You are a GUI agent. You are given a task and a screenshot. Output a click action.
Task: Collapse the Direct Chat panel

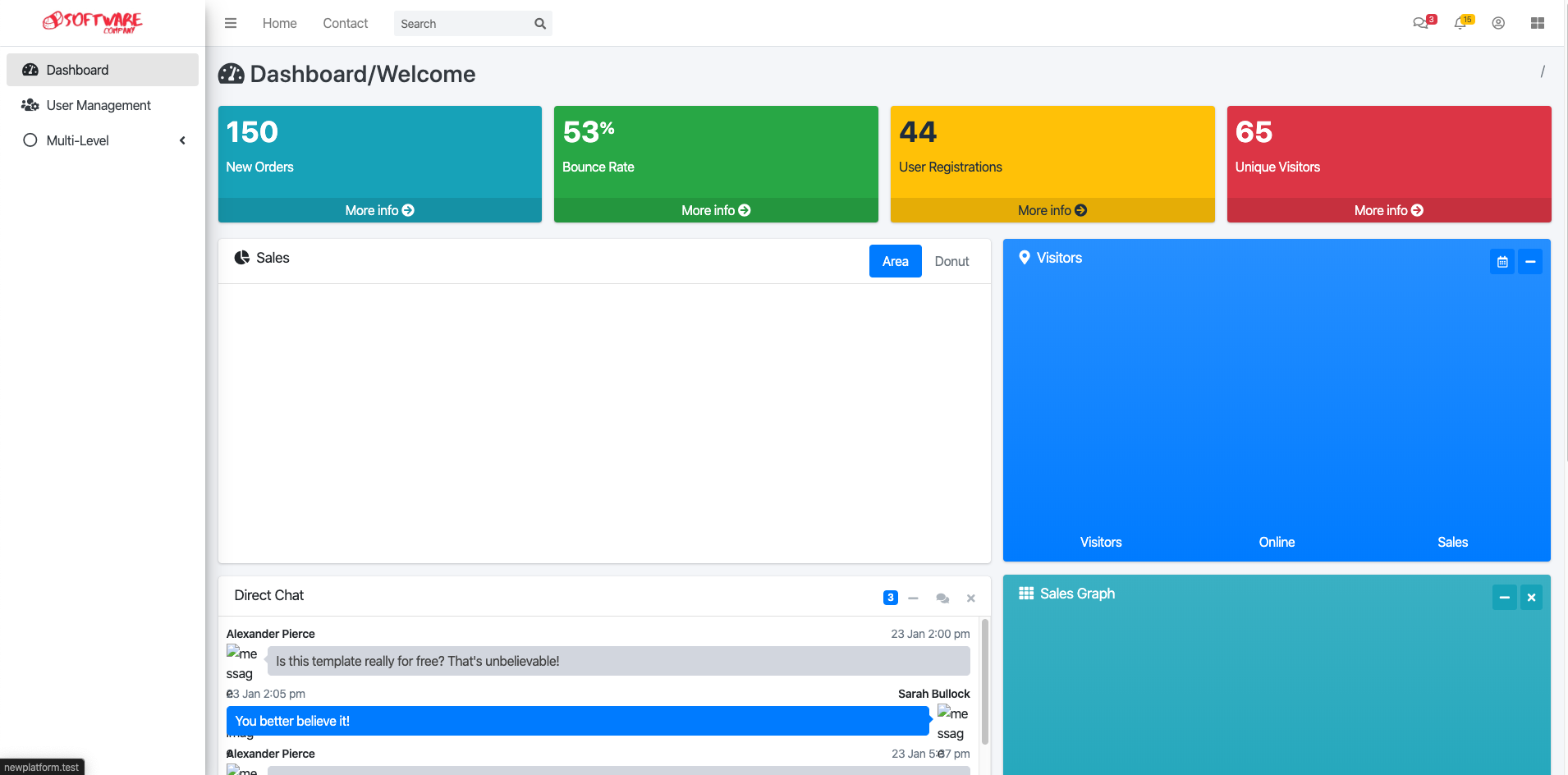(x=914, y=598)
